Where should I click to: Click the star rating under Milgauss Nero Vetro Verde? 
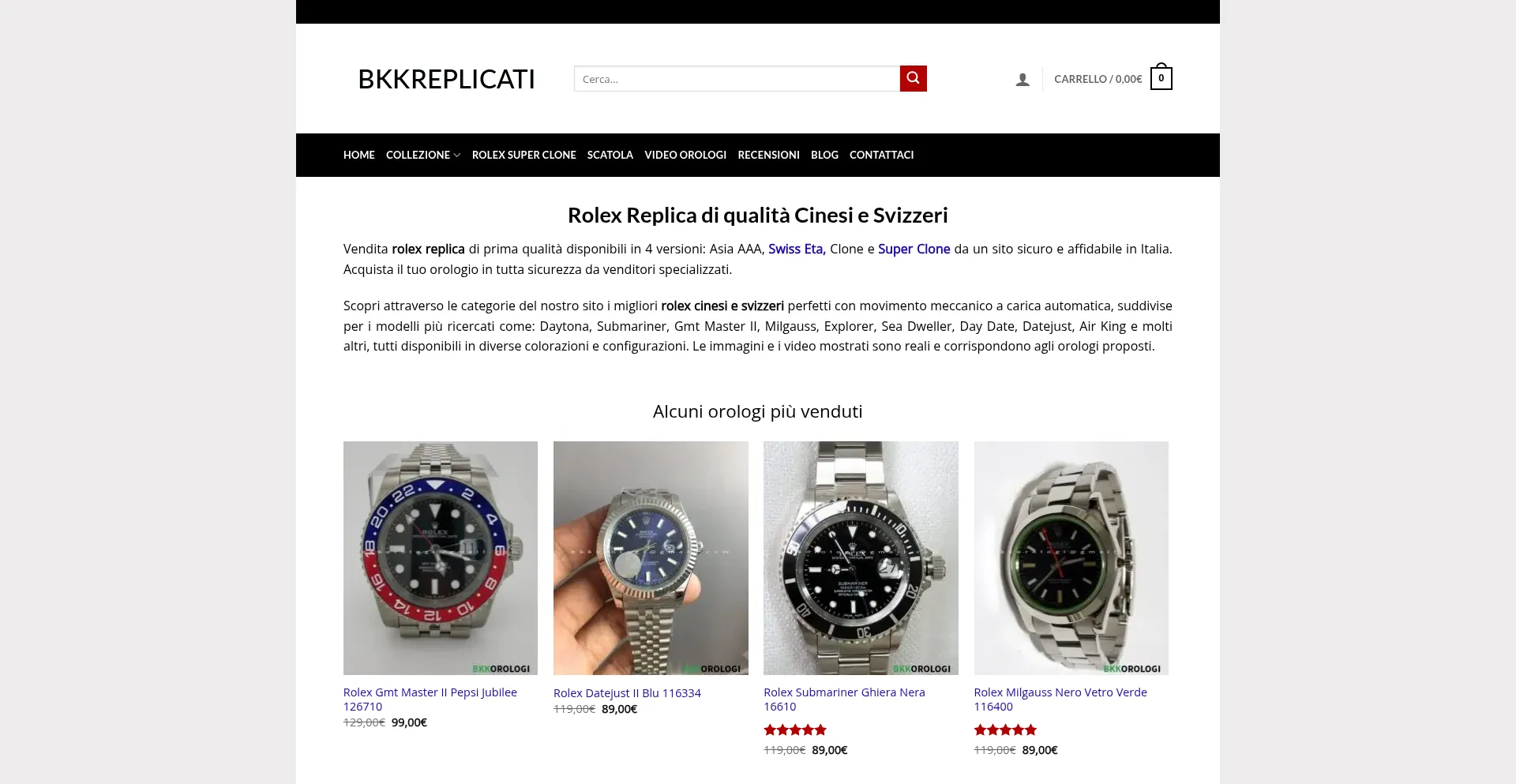(x=1005, y=730)
